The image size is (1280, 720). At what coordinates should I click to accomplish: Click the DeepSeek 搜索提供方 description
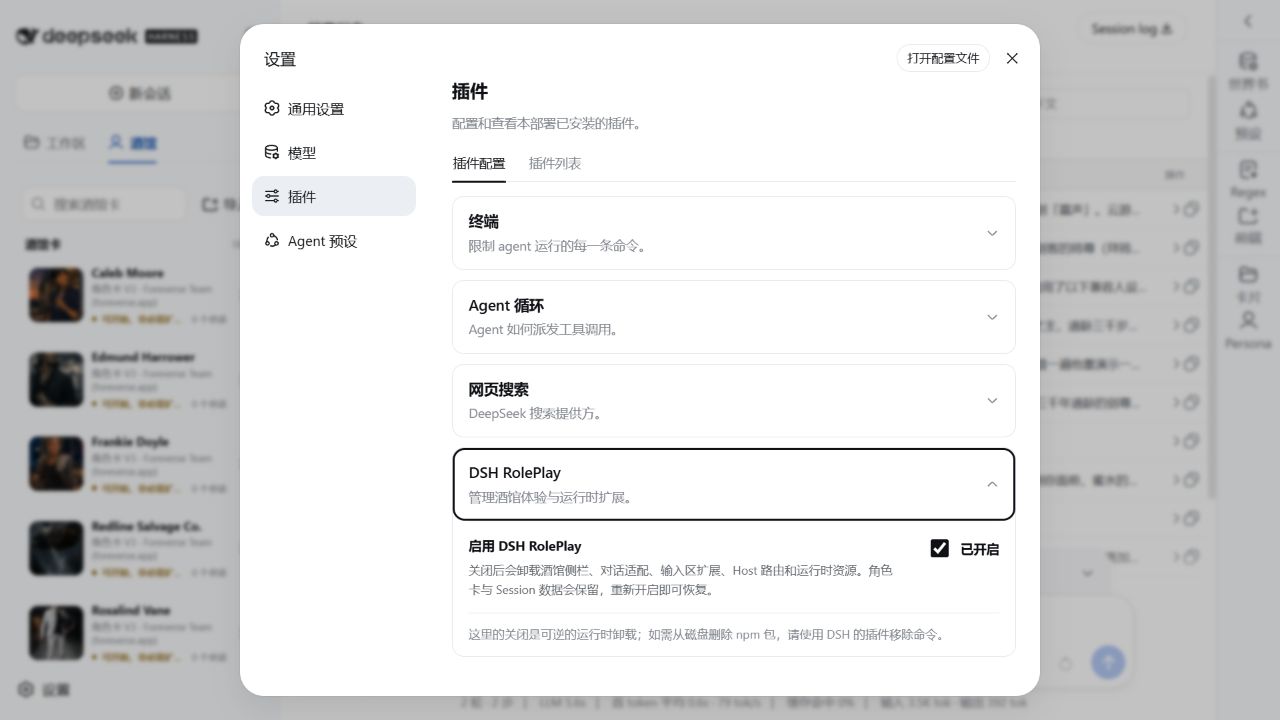(x=537, y=414)
